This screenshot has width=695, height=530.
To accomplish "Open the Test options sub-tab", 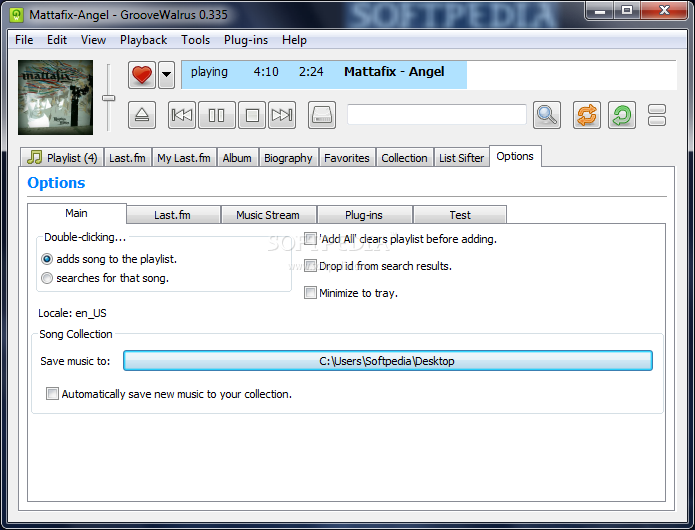I will (x=460, y=215).
